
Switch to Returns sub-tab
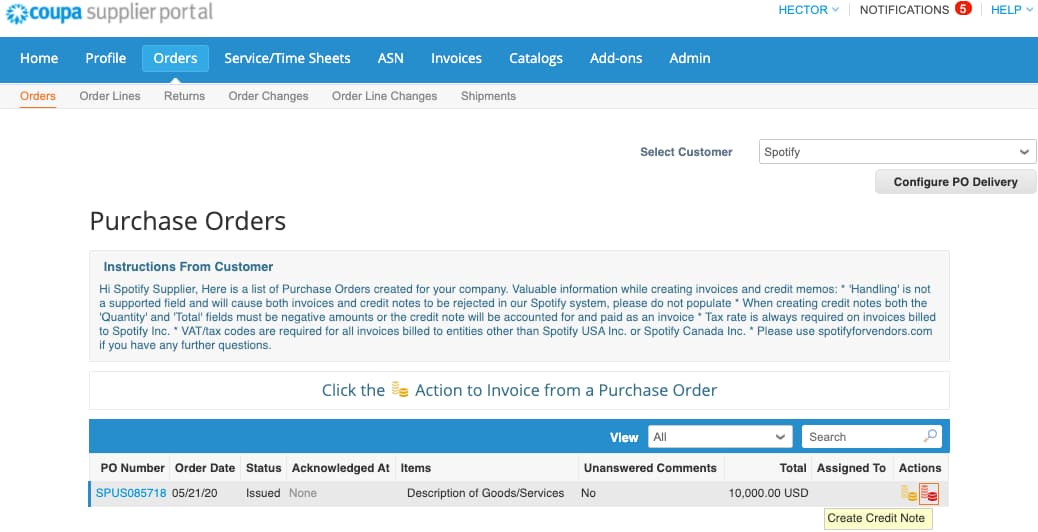184,96
